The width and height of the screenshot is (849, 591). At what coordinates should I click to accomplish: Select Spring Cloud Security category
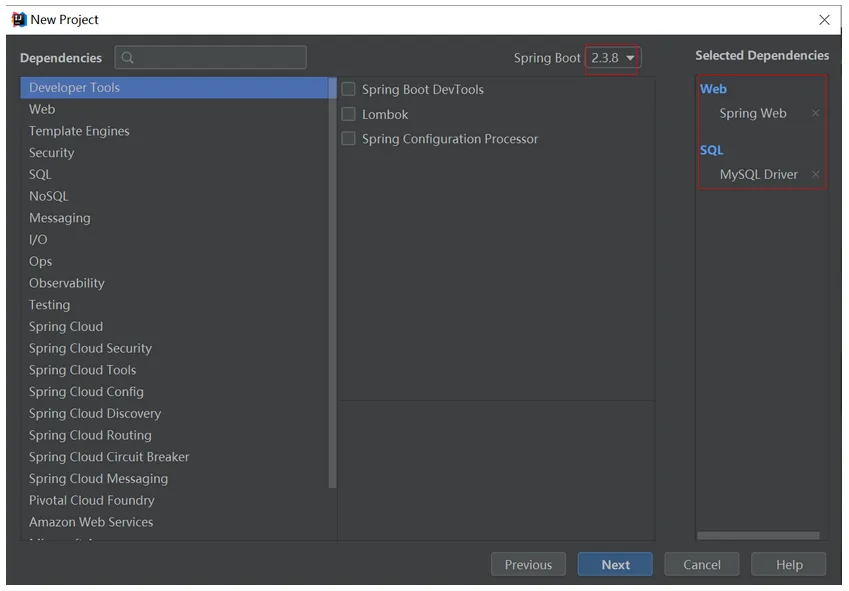click(174, 348)
